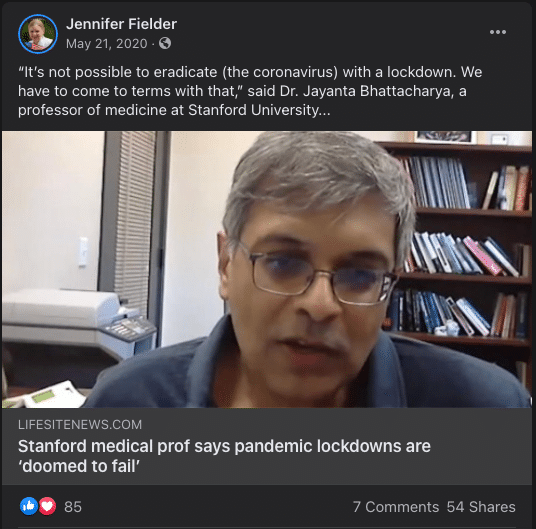View the 85 reactions count
The height and width of the screenshot is (529, 536).
[x=73, y=507]
